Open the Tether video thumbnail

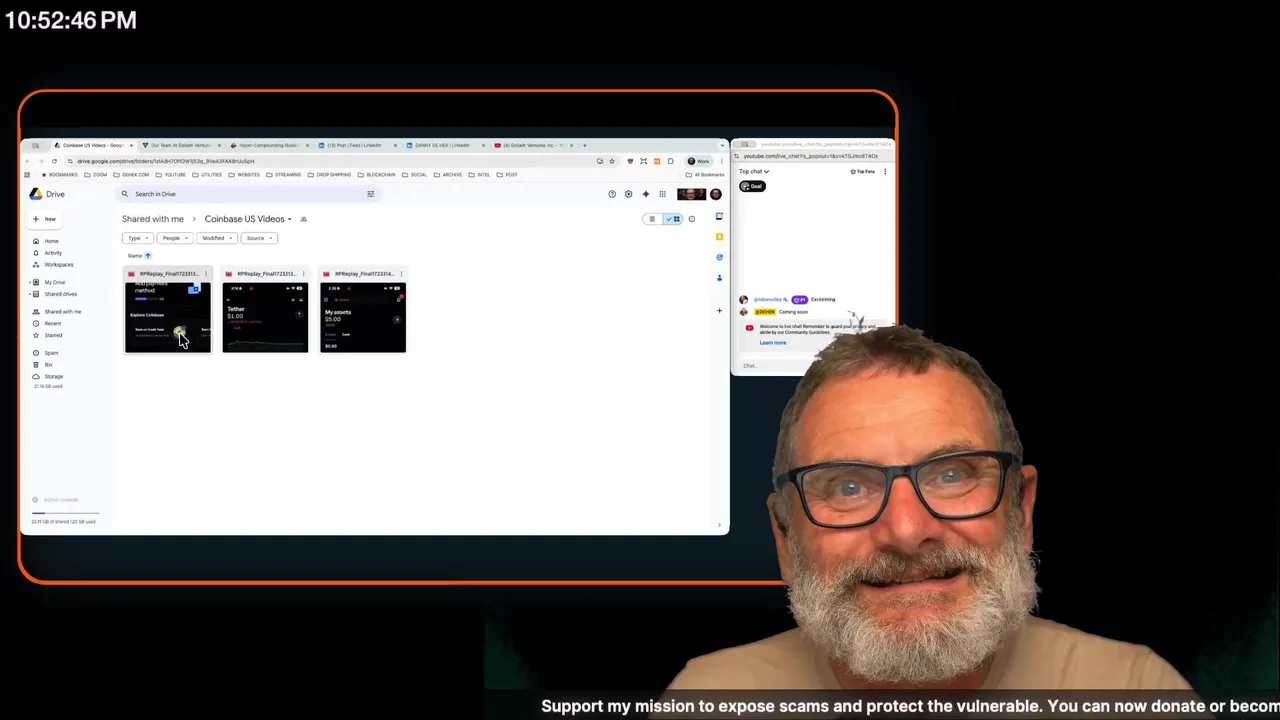(265, 317)
